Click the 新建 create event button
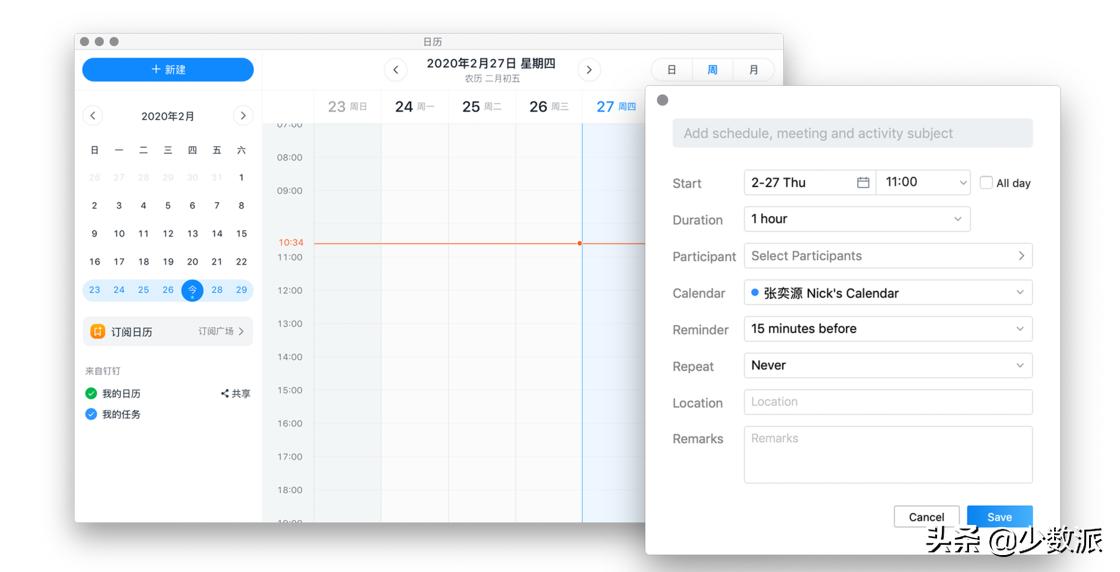1120x572 pixels. 168,69
